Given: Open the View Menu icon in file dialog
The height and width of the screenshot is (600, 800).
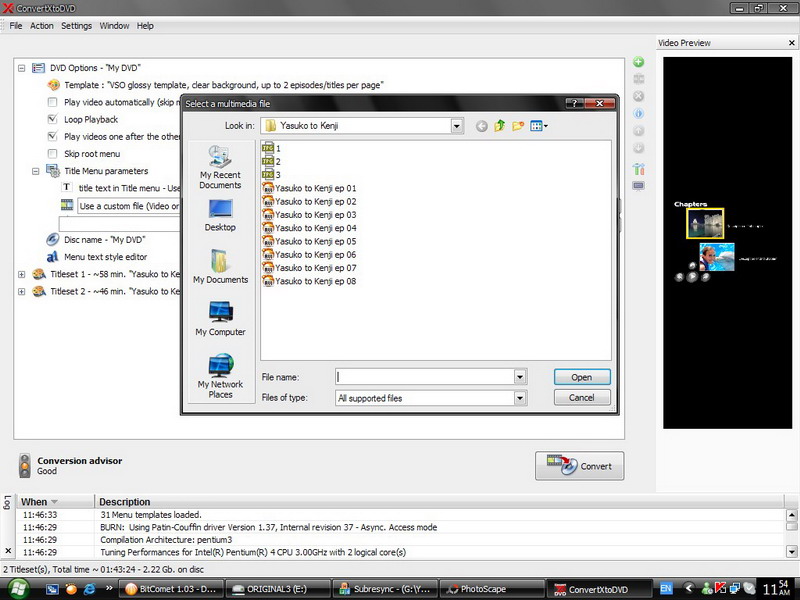Looking at the screenshot, I should coord(538,126).
